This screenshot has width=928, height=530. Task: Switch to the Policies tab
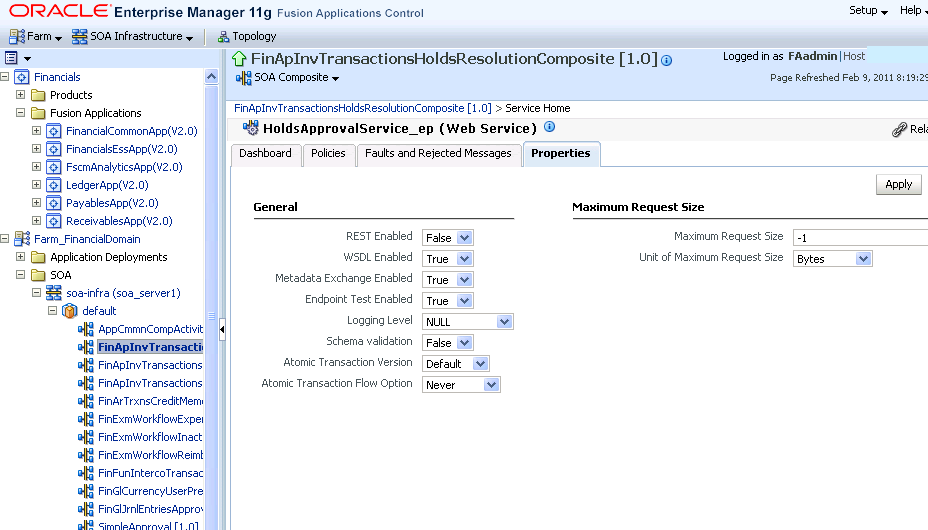click(x=328, y=154)
